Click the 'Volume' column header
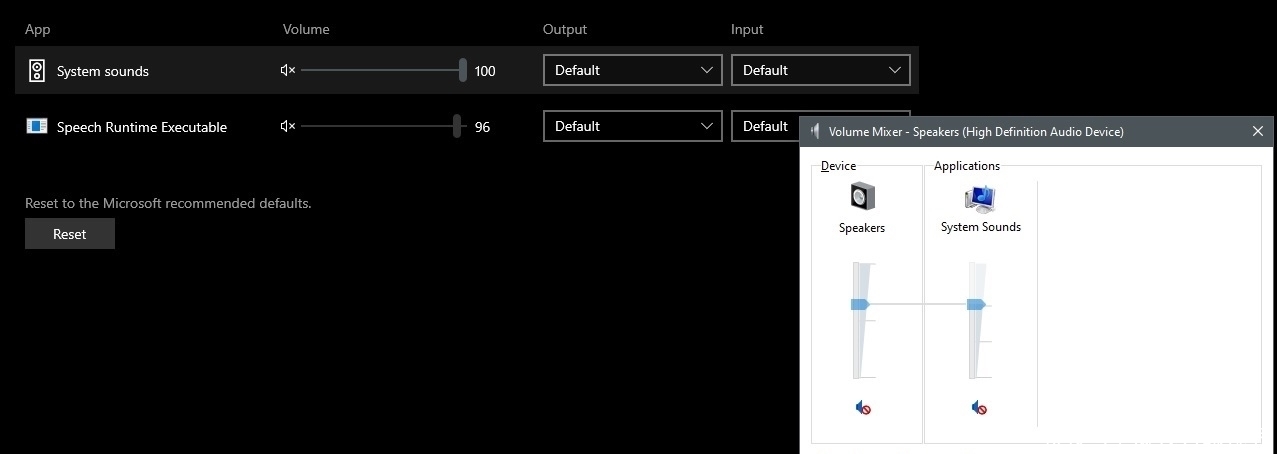 pyautogui.click(x=306, y=29)
